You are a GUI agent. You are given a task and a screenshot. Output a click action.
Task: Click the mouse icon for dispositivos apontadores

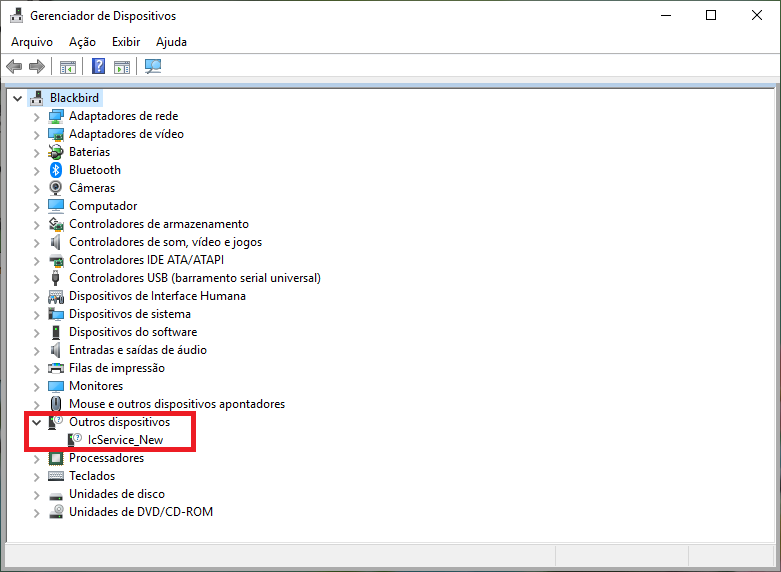tap(56, 404)
